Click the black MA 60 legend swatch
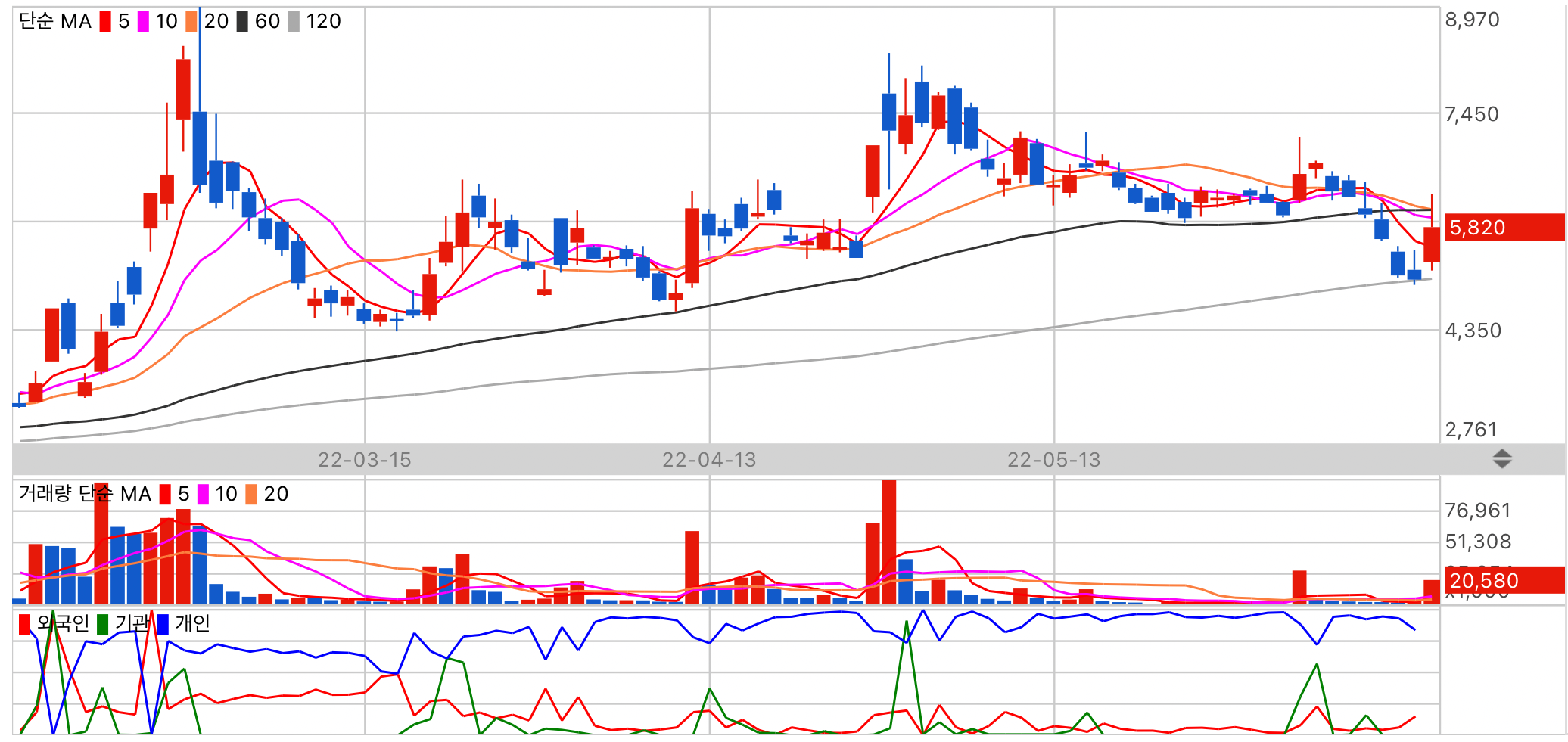This screenshot has height=742, width=1568. click(242, 21)
